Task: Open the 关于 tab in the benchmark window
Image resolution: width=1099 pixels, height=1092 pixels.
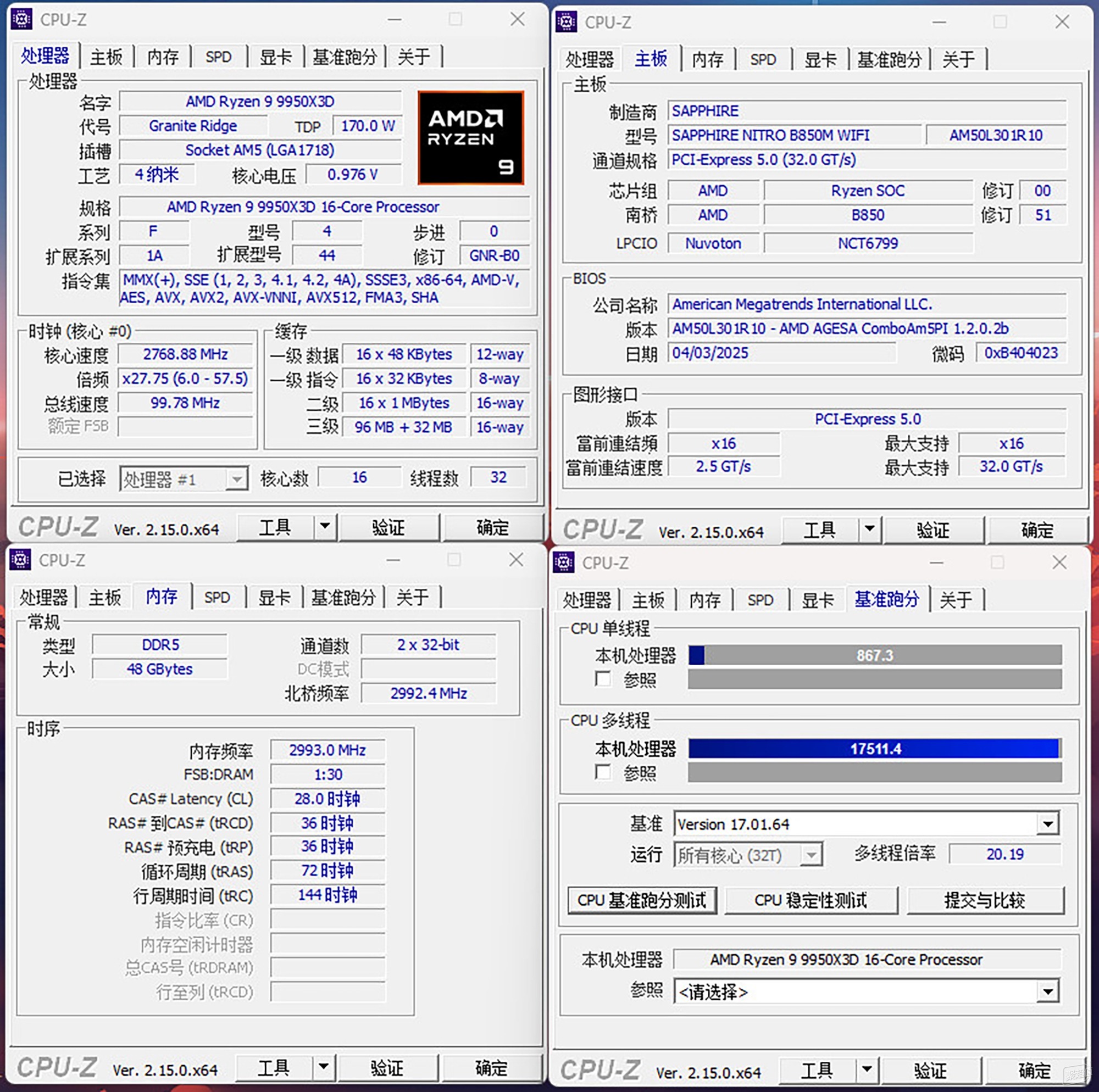Action: point(956,599)
